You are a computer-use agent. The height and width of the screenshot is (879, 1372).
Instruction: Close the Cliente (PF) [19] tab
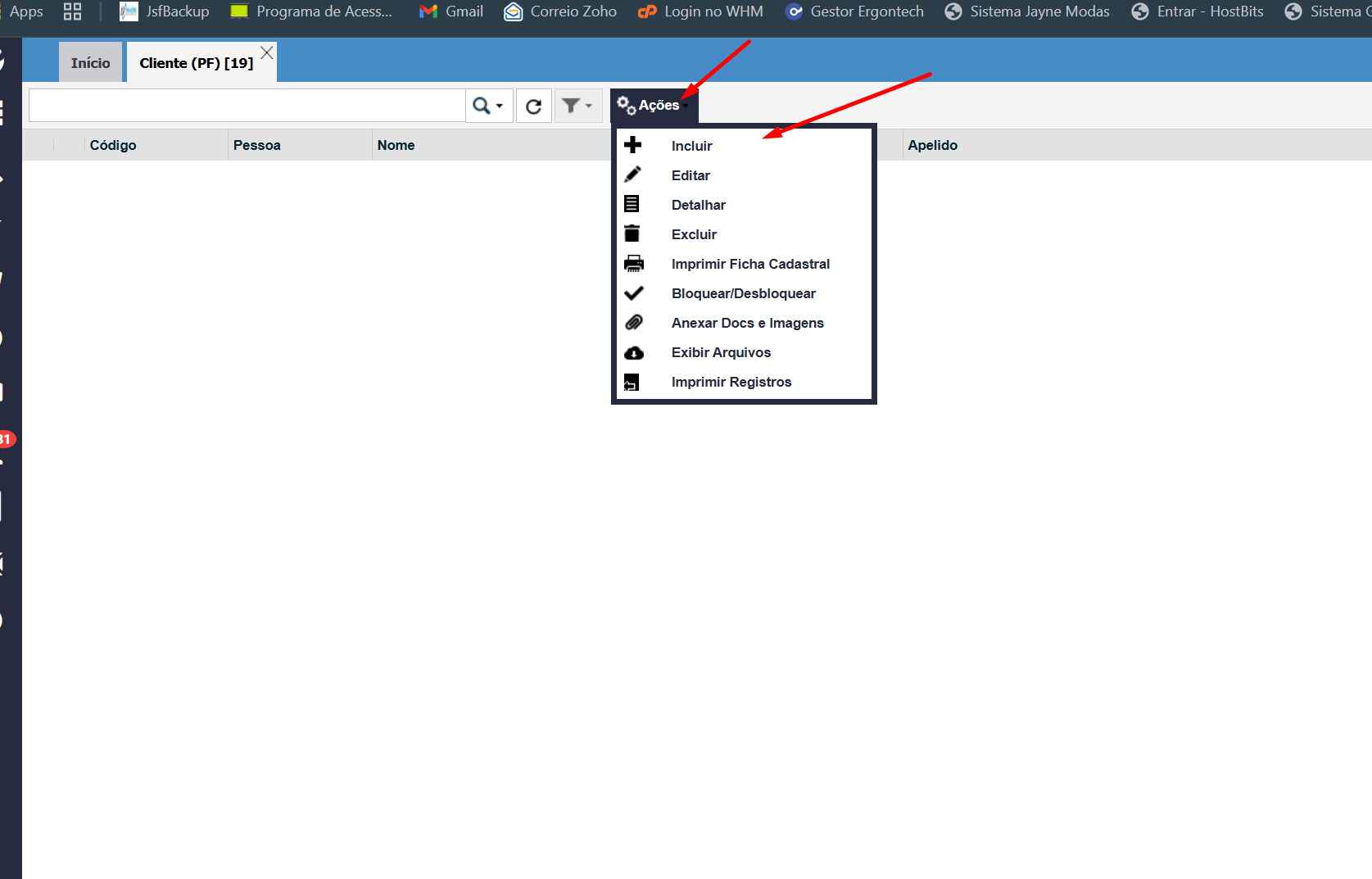click(266, 52)
